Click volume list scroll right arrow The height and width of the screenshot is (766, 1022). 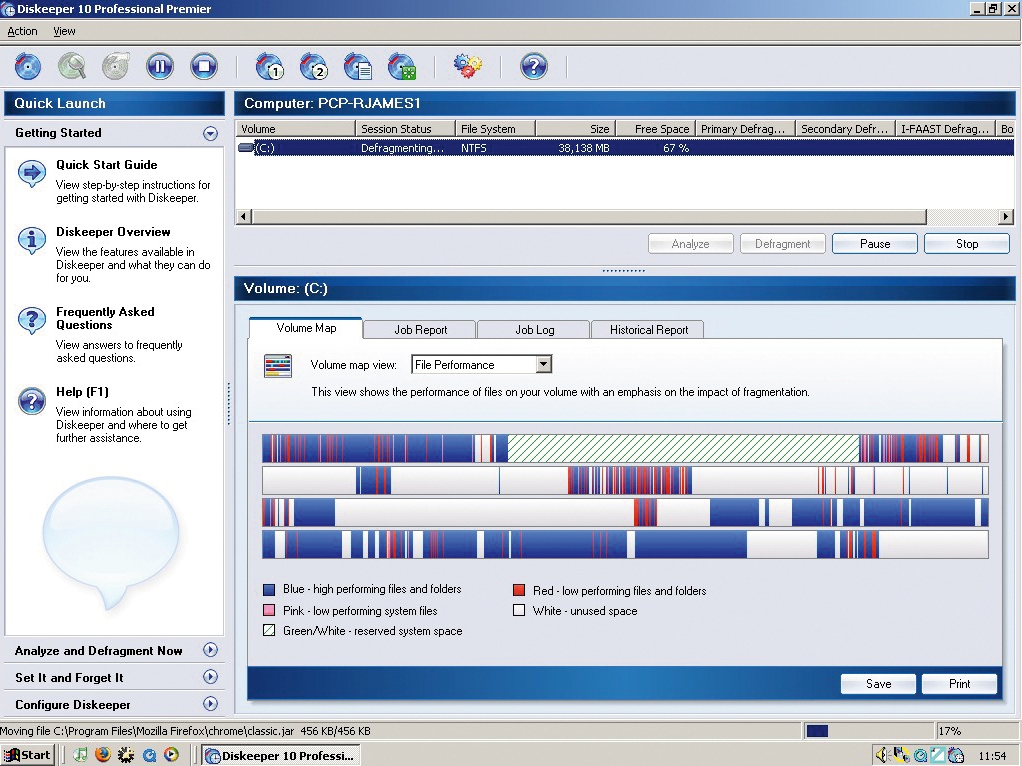[x=1006, y=216]
